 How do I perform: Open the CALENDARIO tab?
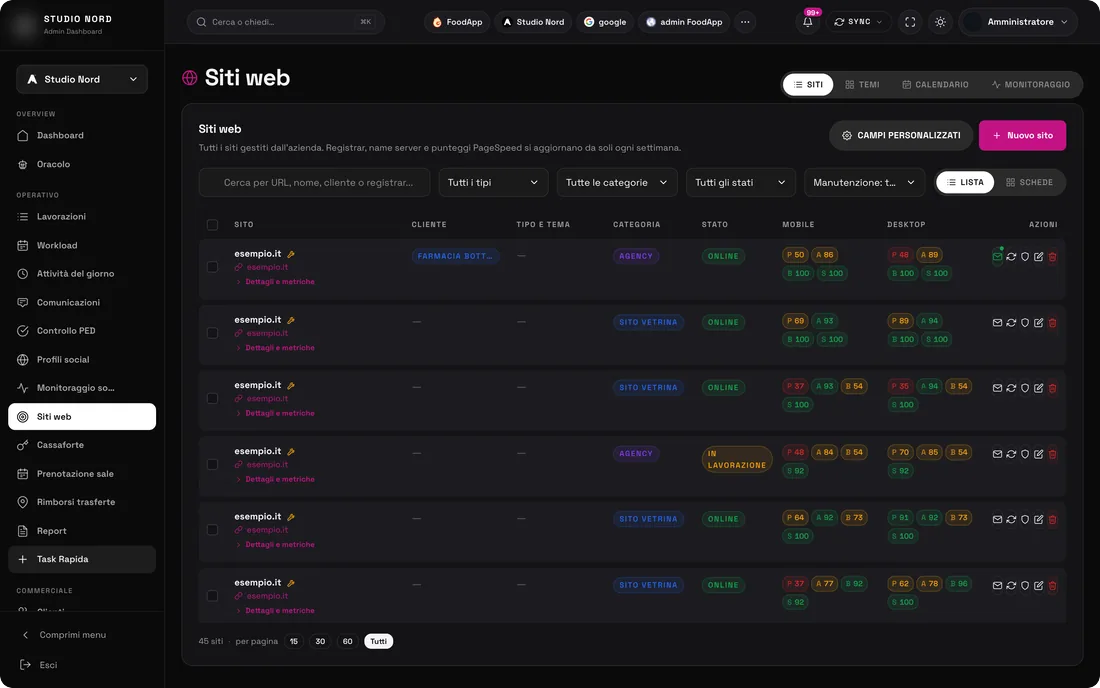(x=935, y=84)
